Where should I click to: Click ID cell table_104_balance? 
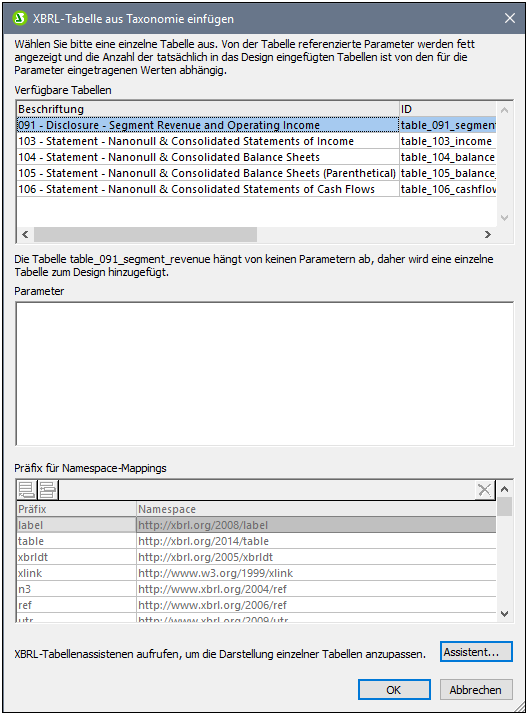pos(448,157)
